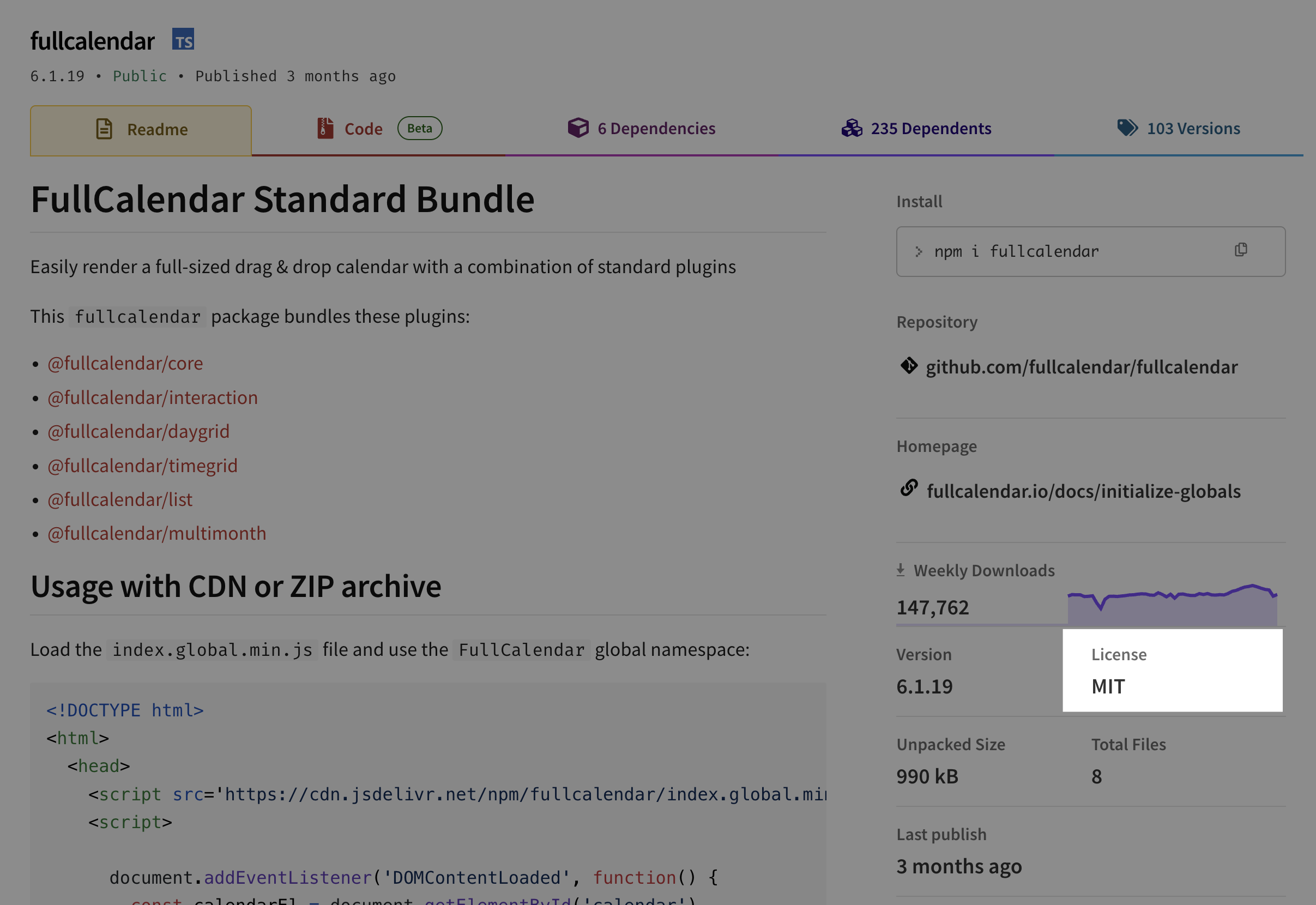Viewport: 1316px width, 905px height.
Task: Open the @fullcalendar/core plugin link
Action: click(x=125, y=364)
